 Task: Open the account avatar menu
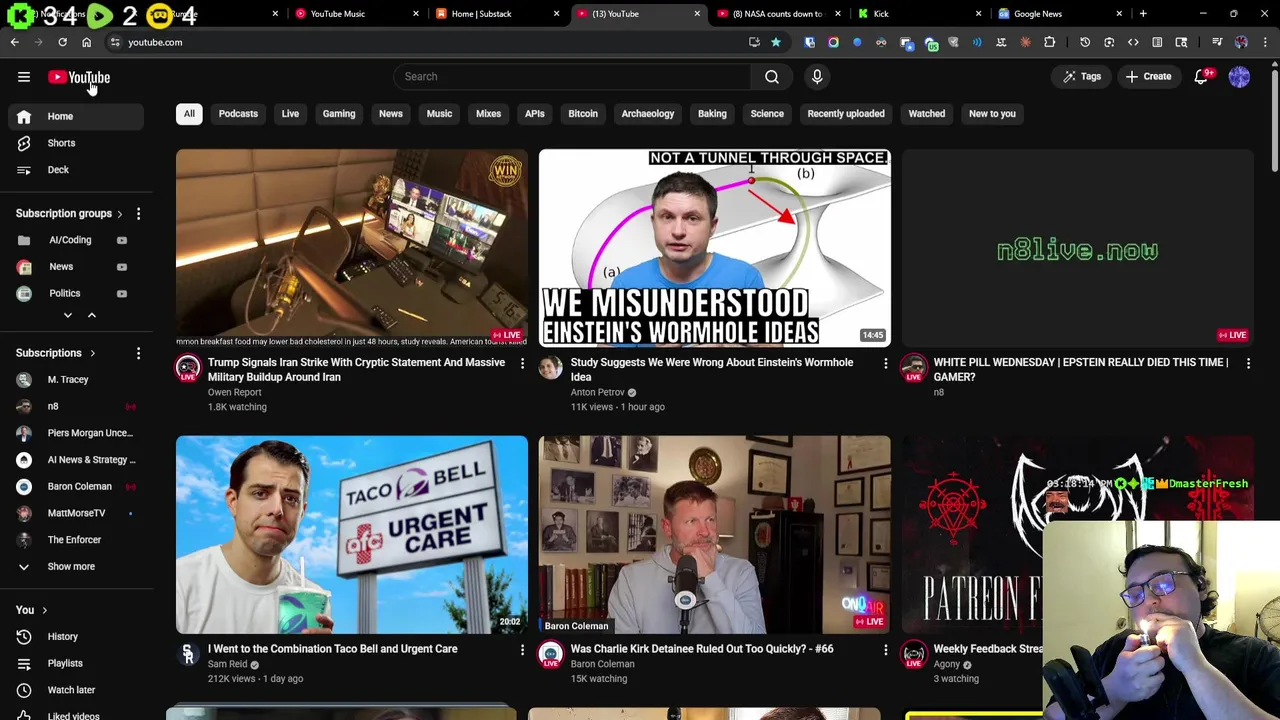(x=1239, y=76)
